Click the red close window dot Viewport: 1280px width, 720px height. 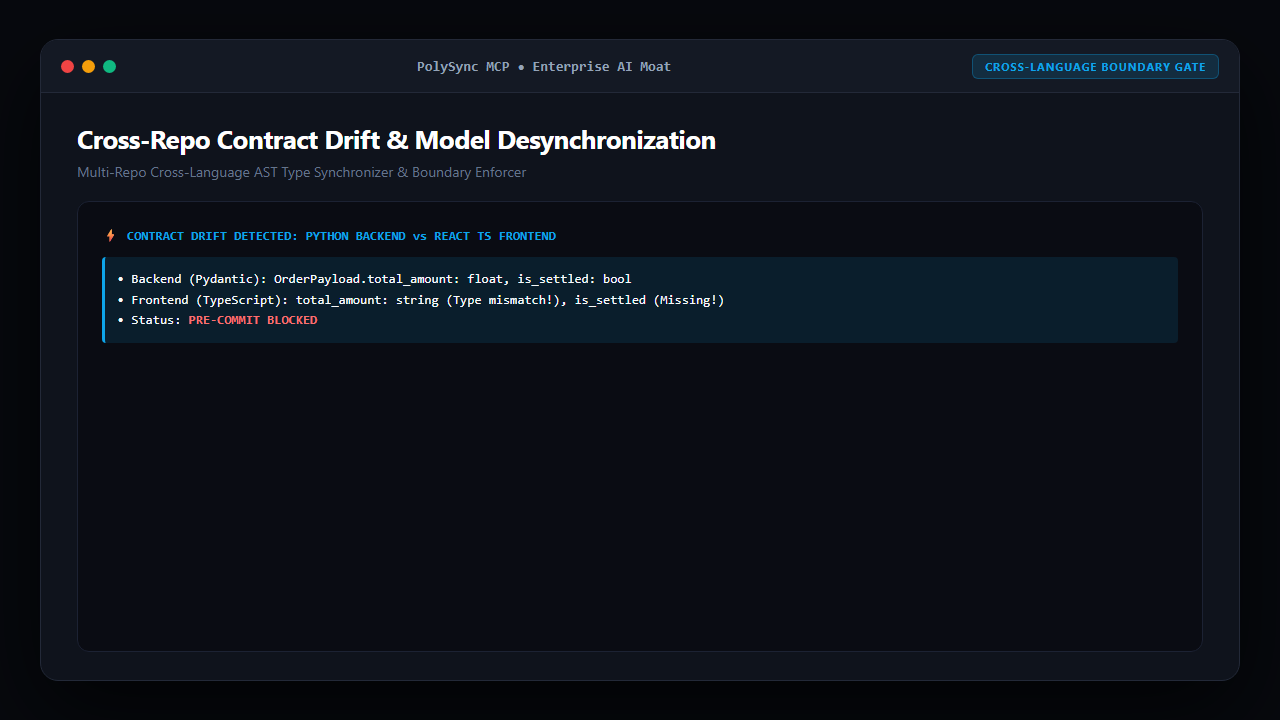67,67
